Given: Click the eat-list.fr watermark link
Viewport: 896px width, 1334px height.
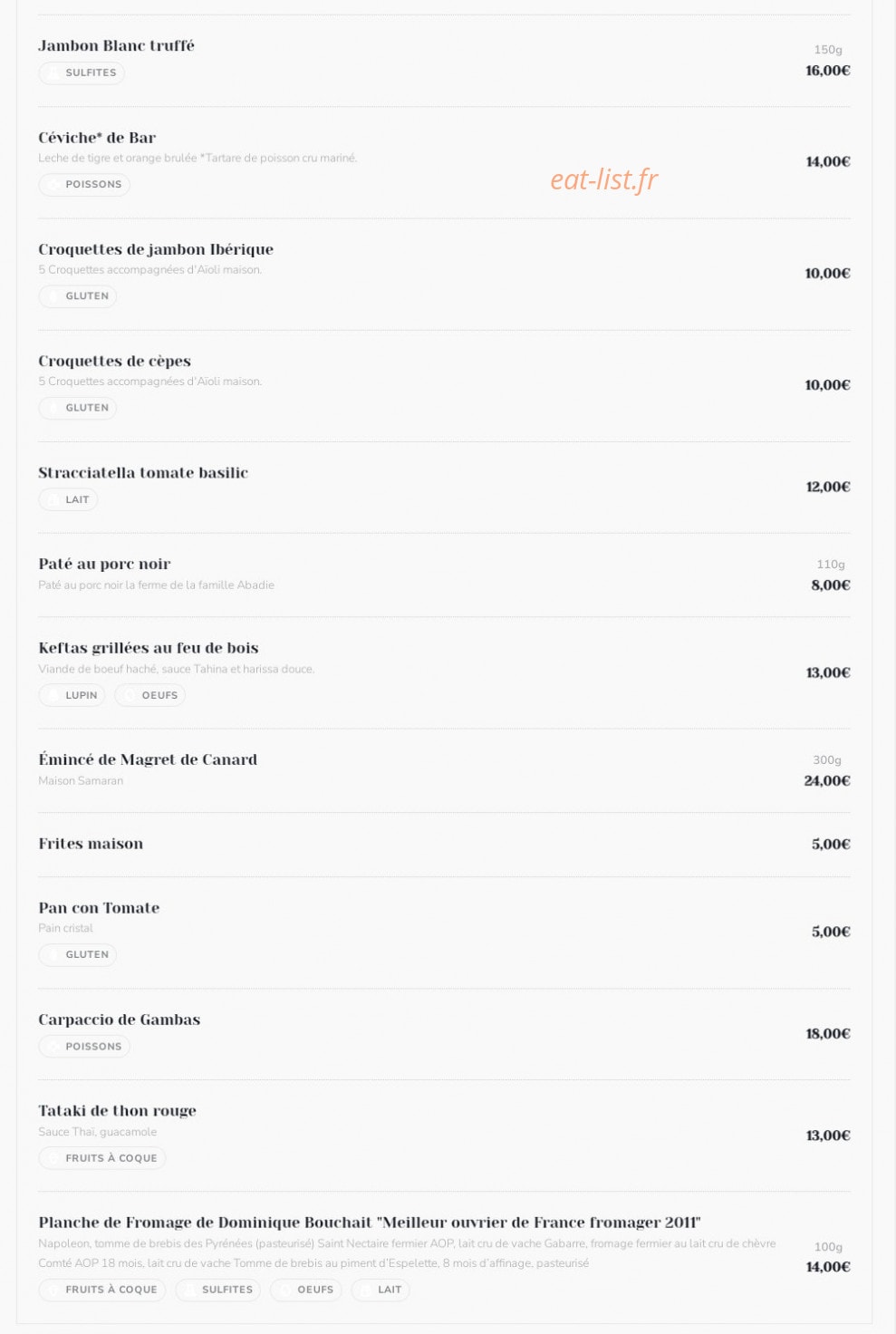Looking at the screenshot, I should pyautogui.click(x=604, y=179).
